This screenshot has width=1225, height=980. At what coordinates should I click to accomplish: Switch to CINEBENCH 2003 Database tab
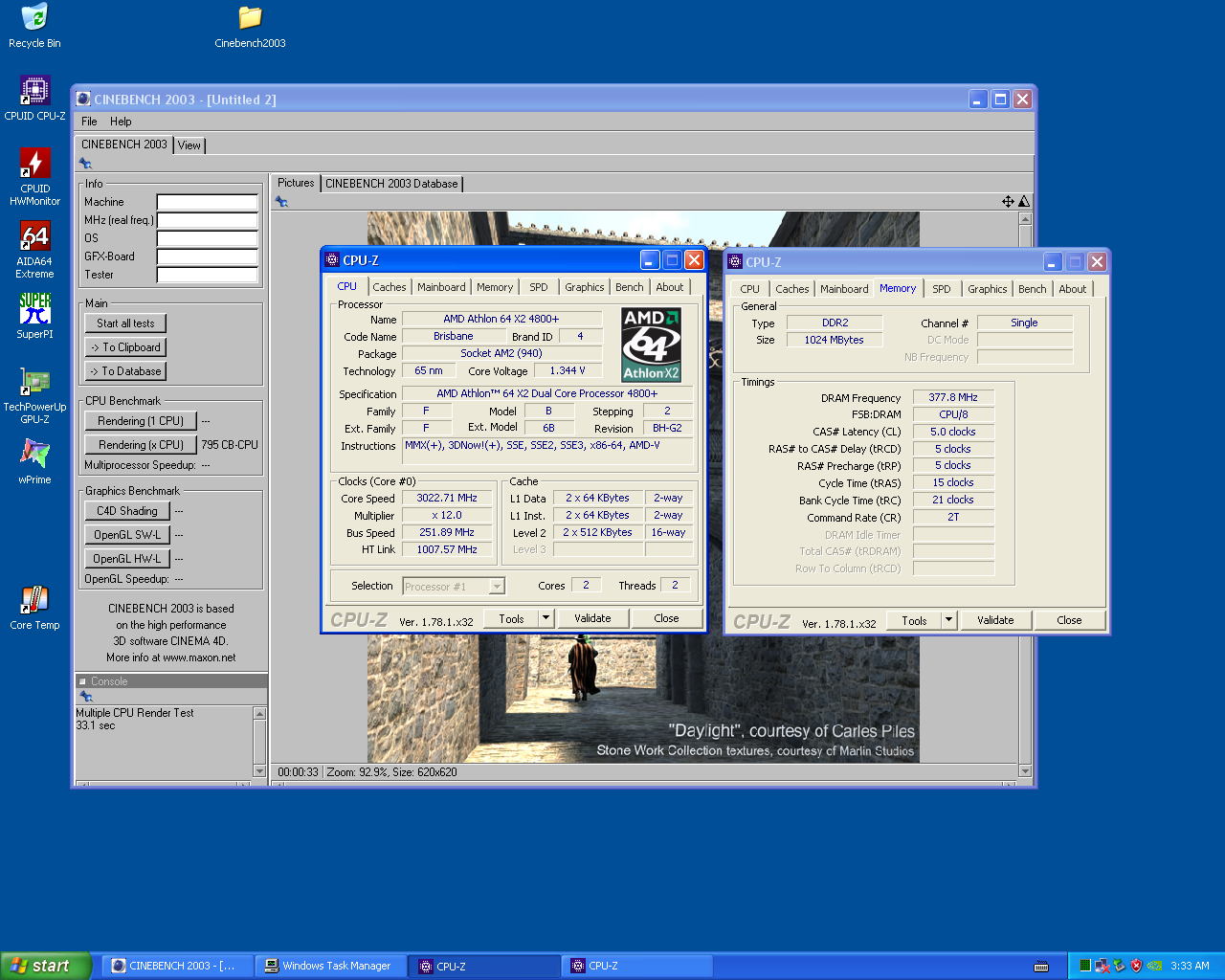pos(391,184)
